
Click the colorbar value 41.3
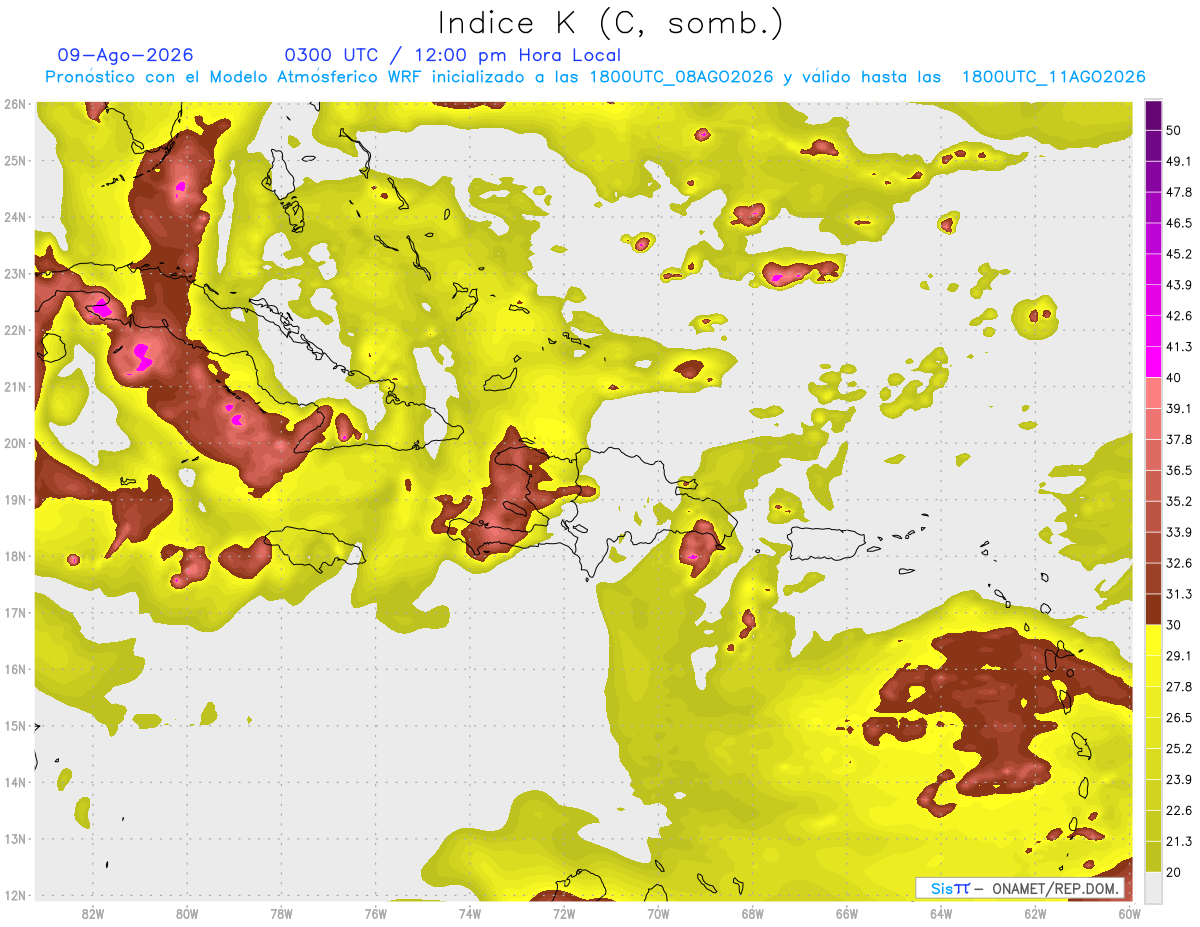(1179, 348)
